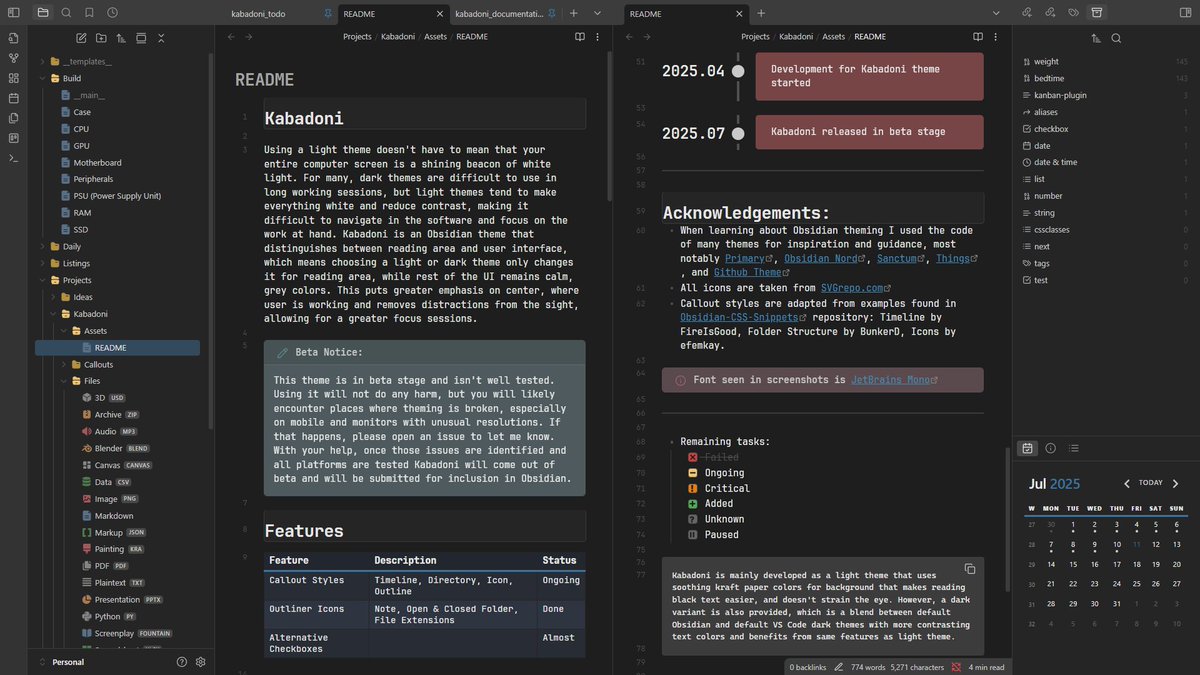Toggle reading view in left README pane
The width and height of the screenshot is (1200, 675).
pyautogui.click(x=580, y=37)
